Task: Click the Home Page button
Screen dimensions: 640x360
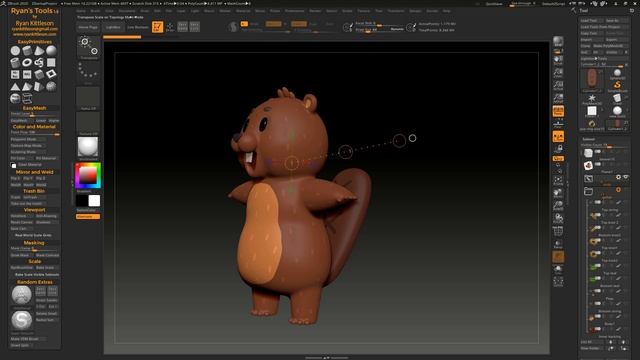Action: (88, 27)
